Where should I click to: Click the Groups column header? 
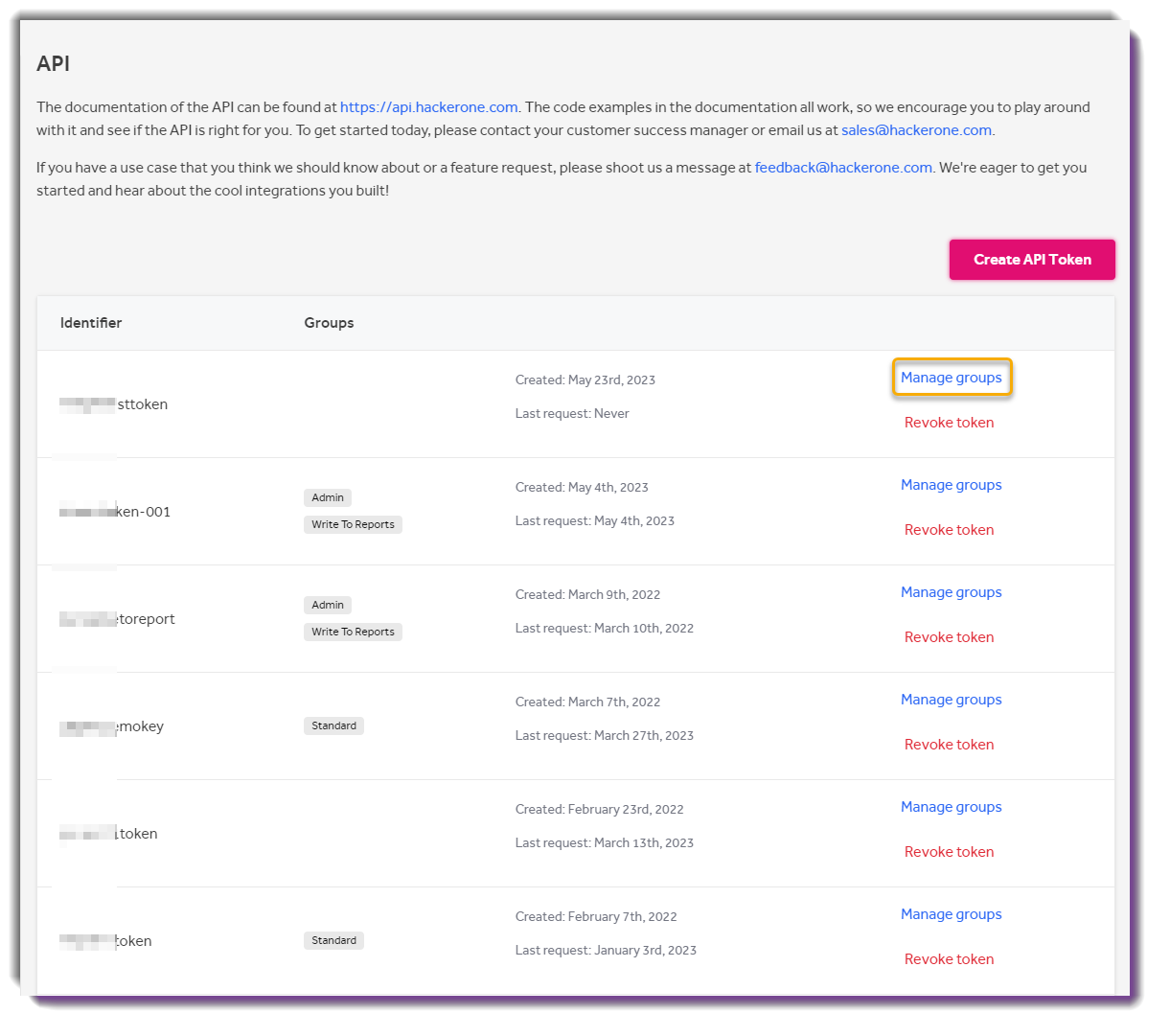click(x=329, y=323)
